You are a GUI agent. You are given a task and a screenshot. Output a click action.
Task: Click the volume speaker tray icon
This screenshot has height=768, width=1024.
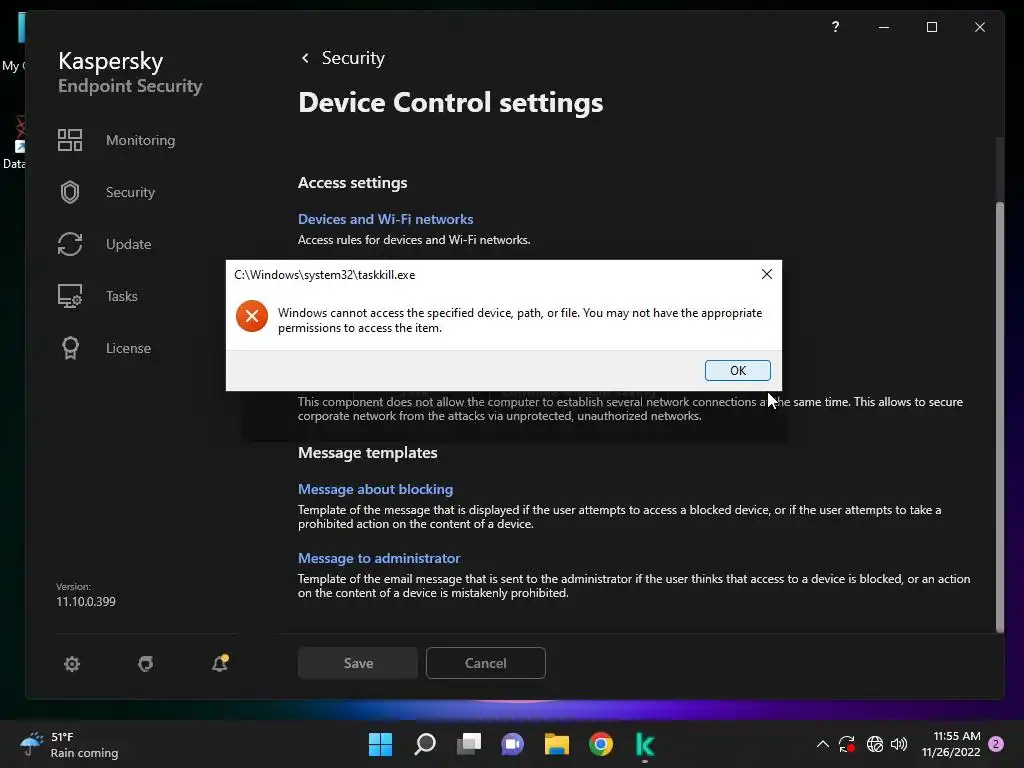tap(899, 744)
